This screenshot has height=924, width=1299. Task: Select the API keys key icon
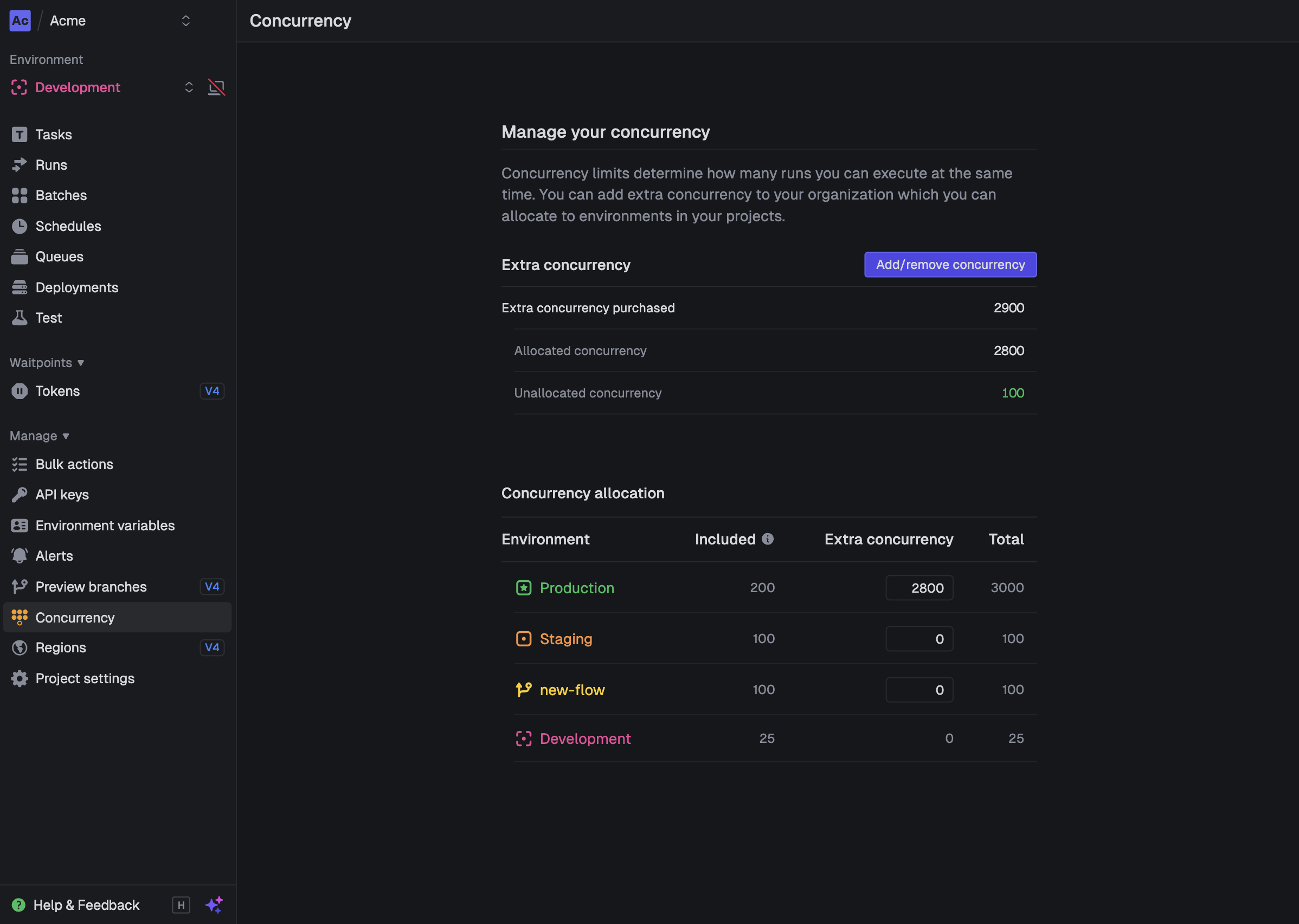coord(20,495)
